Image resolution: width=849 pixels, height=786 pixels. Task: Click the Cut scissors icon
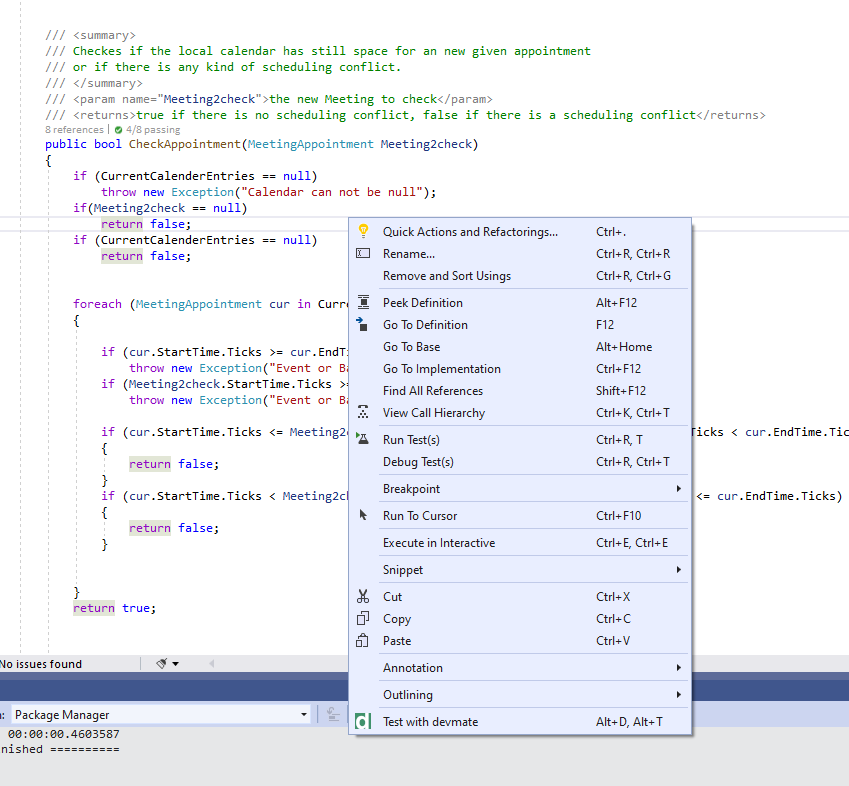(363, 597)
